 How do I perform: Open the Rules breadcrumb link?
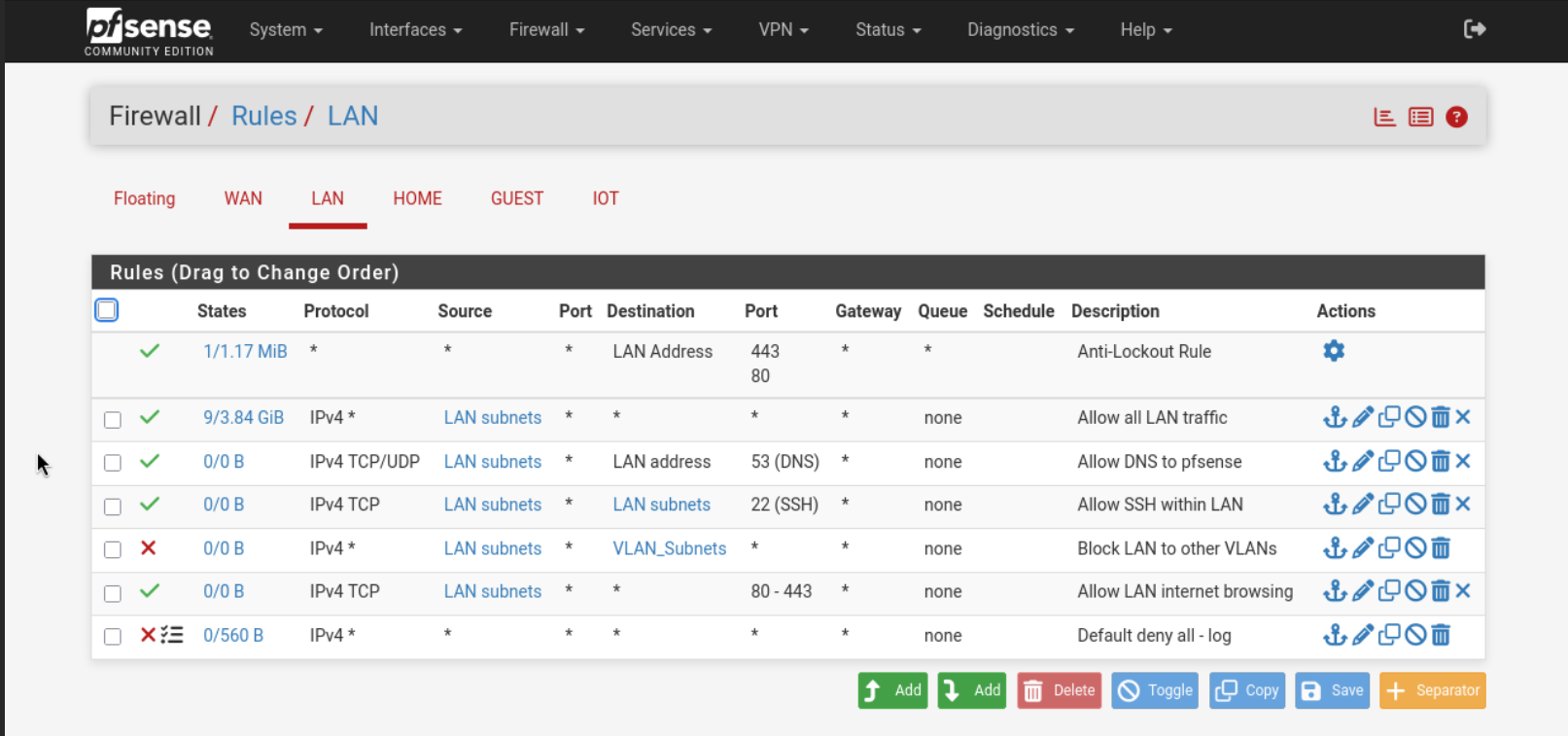pyautogui.click(x=263, y=116)
